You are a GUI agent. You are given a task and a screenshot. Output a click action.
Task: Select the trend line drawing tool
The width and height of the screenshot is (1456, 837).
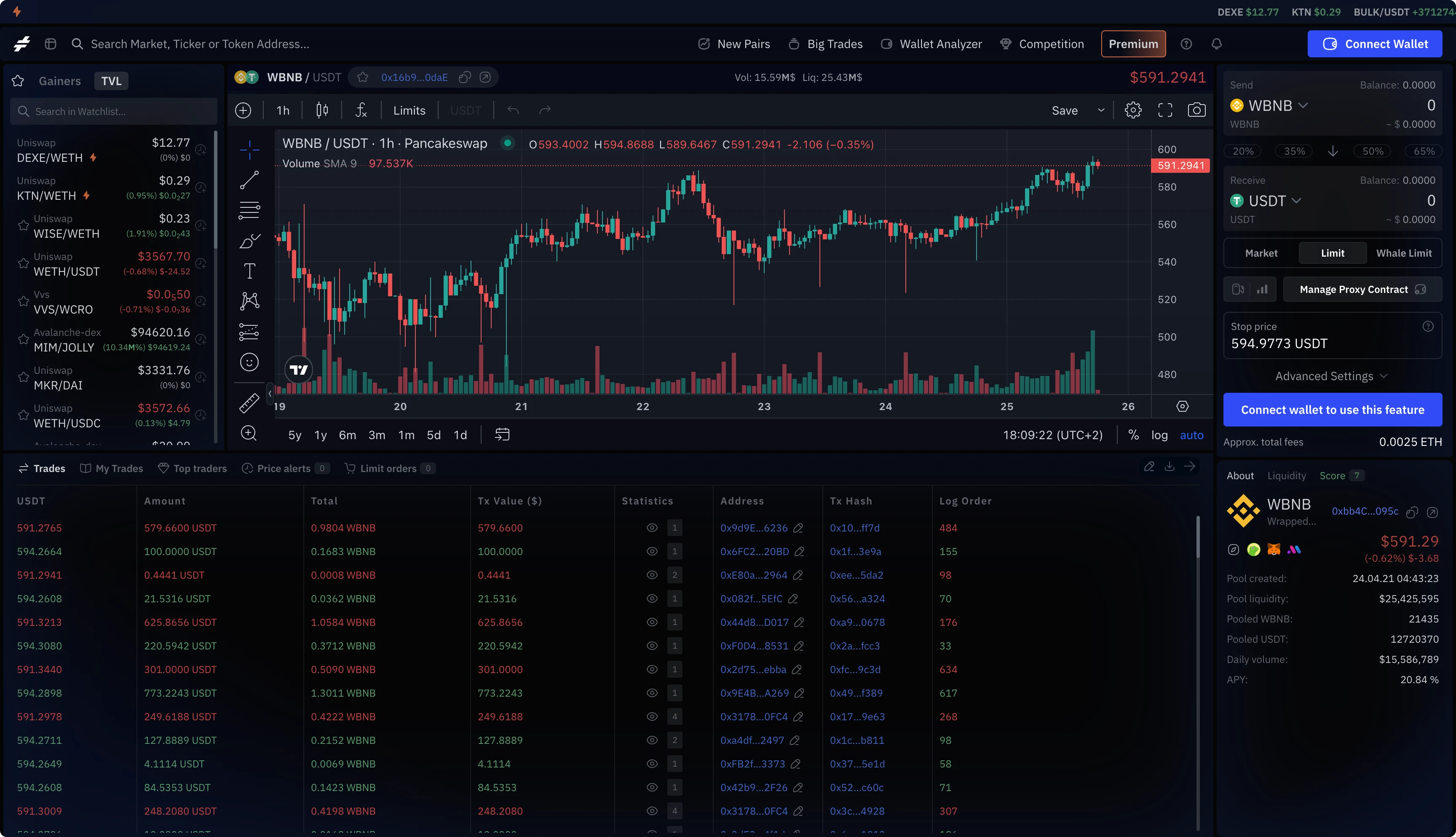249,180
